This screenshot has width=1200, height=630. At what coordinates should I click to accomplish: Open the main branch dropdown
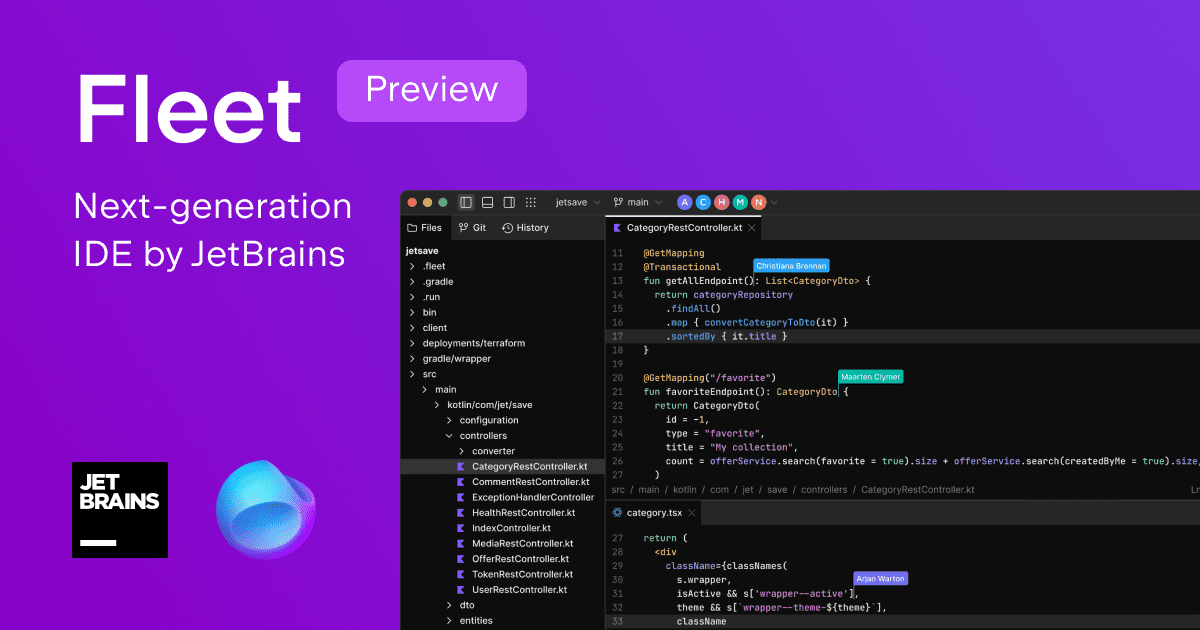(638, 202)
